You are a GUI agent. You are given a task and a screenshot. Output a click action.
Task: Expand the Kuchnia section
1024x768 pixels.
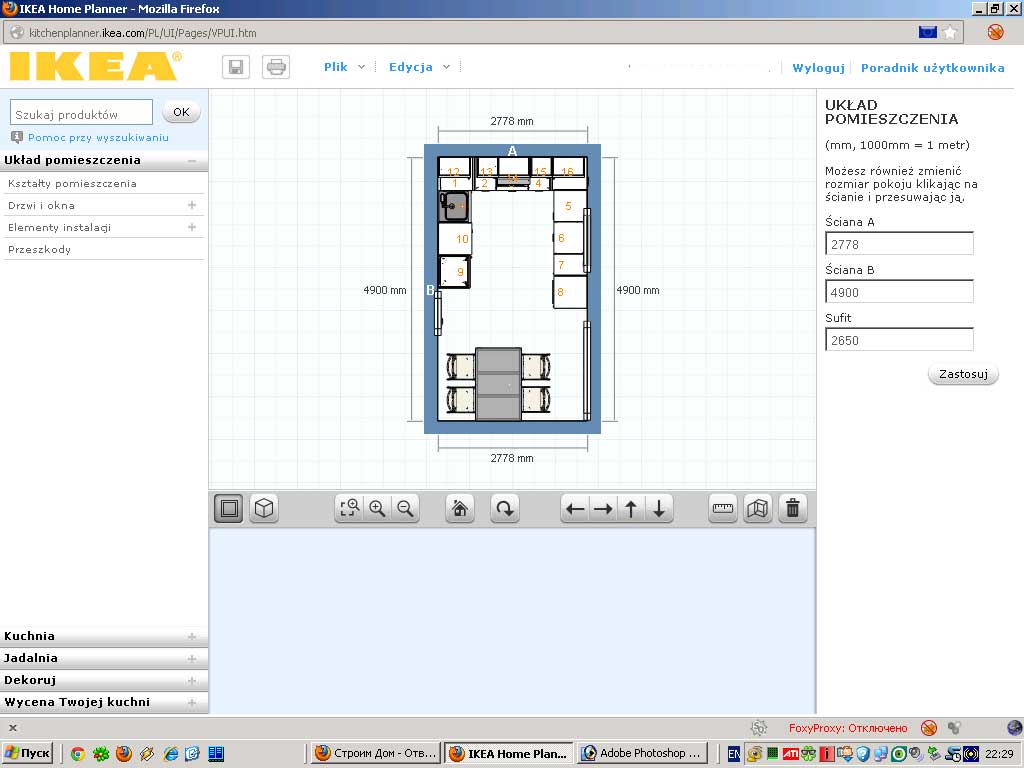[x=192, y=636]
